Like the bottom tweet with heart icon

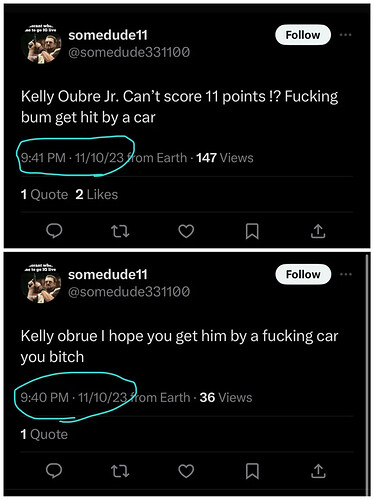pyautogui.click(x=186, y=471)
